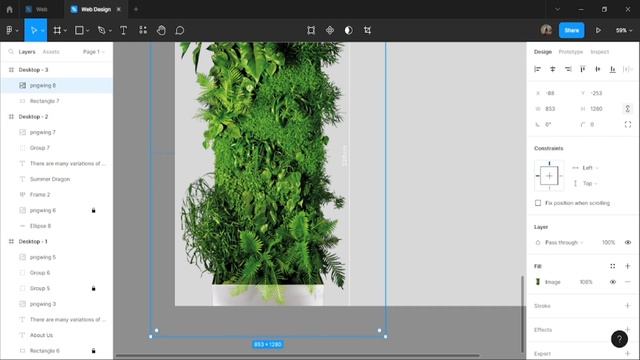Image resolution: width=640 pixels, height=360 pixels.
Task: Add a new fill with plus icon
Action: [x=628, y=266]
